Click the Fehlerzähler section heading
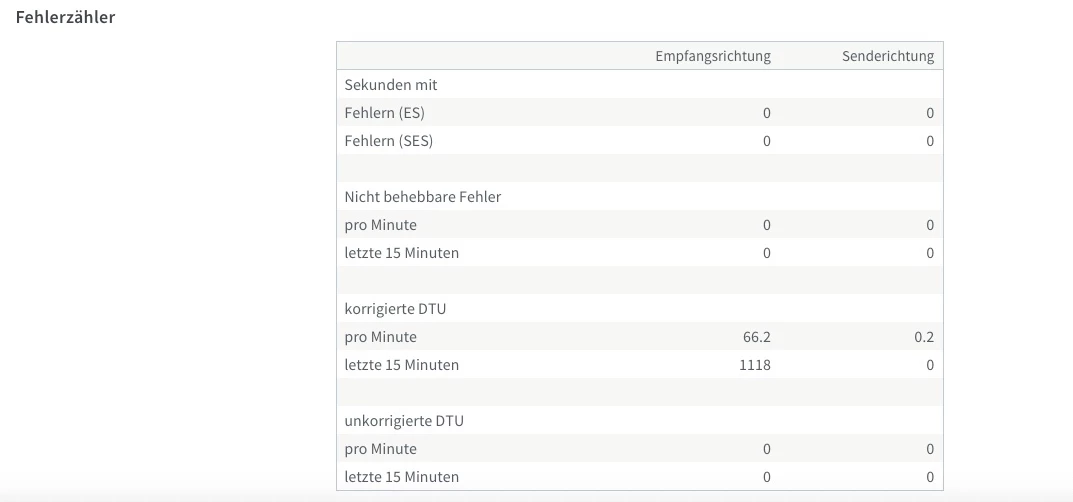 (x=66, y=17)
